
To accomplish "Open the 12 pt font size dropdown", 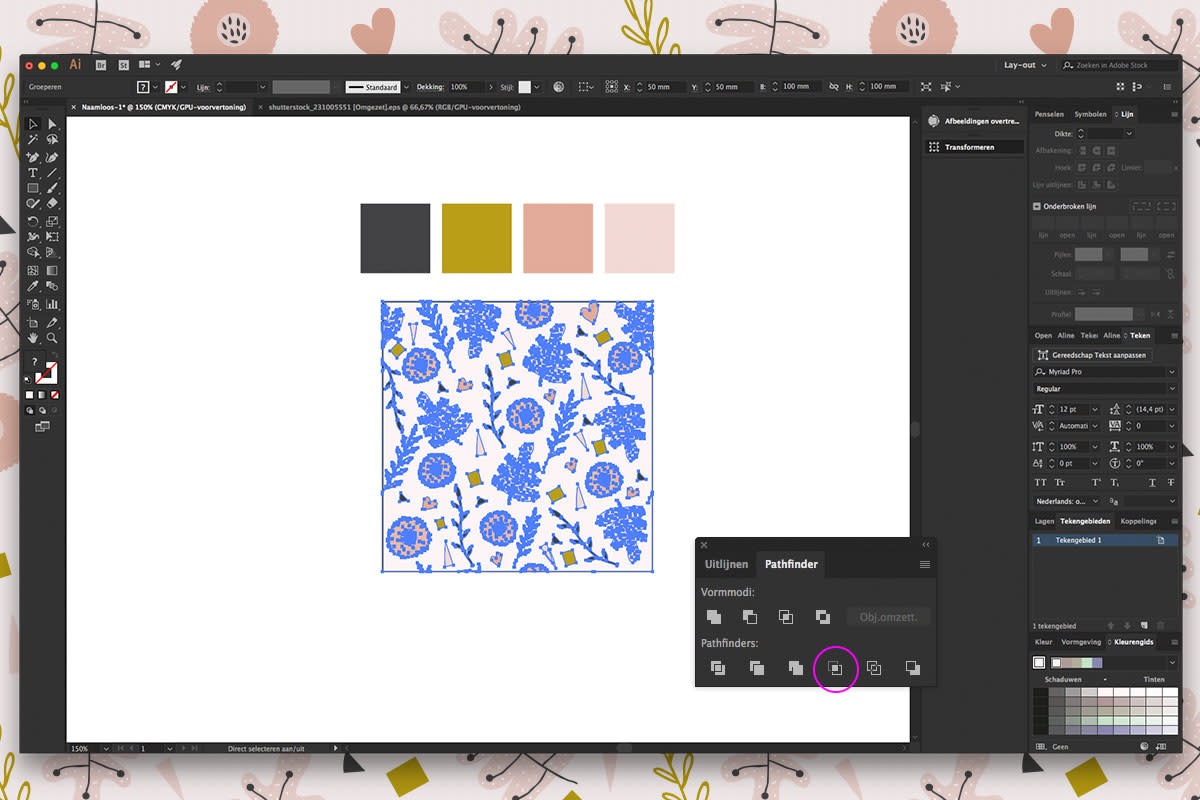I will coord(1095,409).
